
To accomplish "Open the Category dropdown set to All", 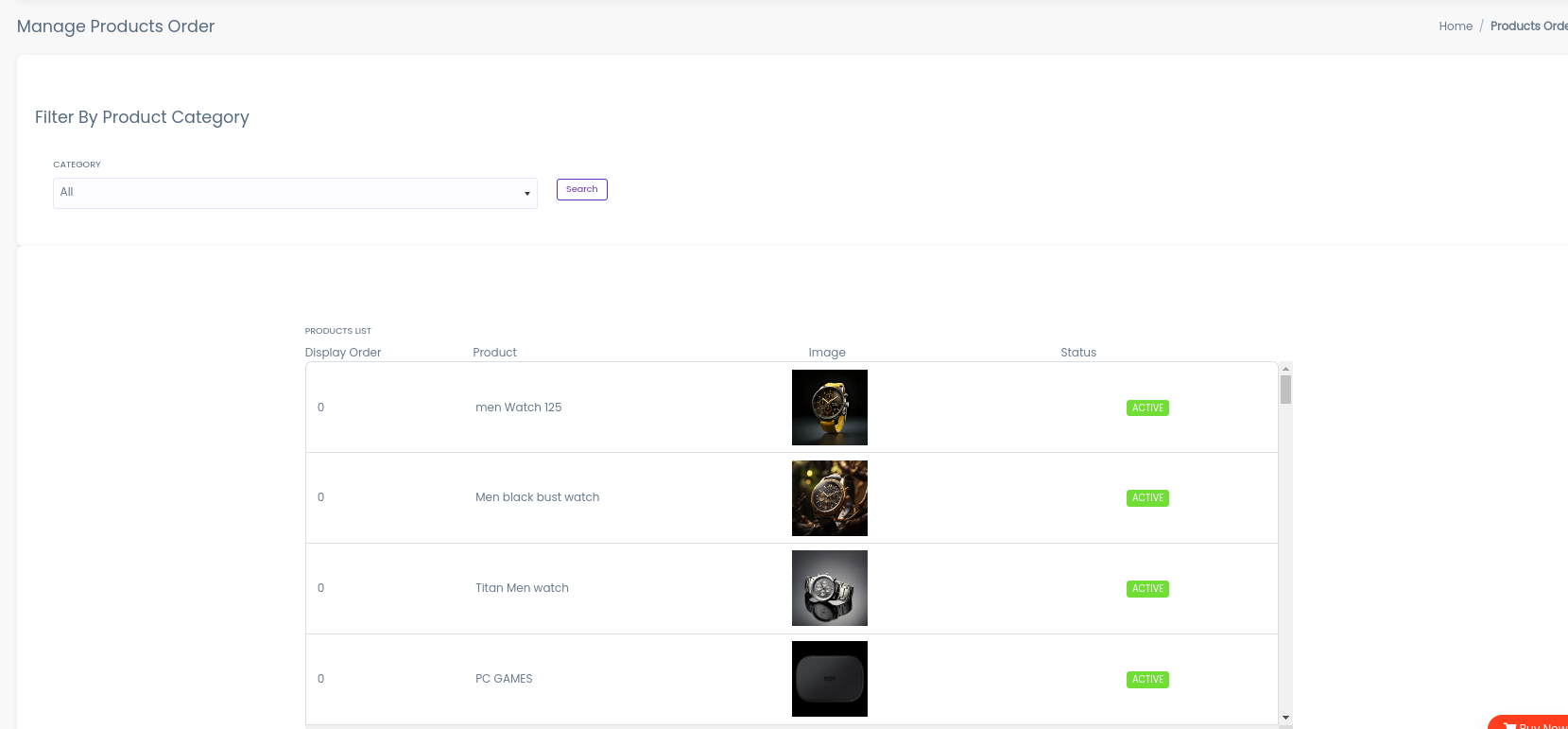I will click(x=295, y=193).
